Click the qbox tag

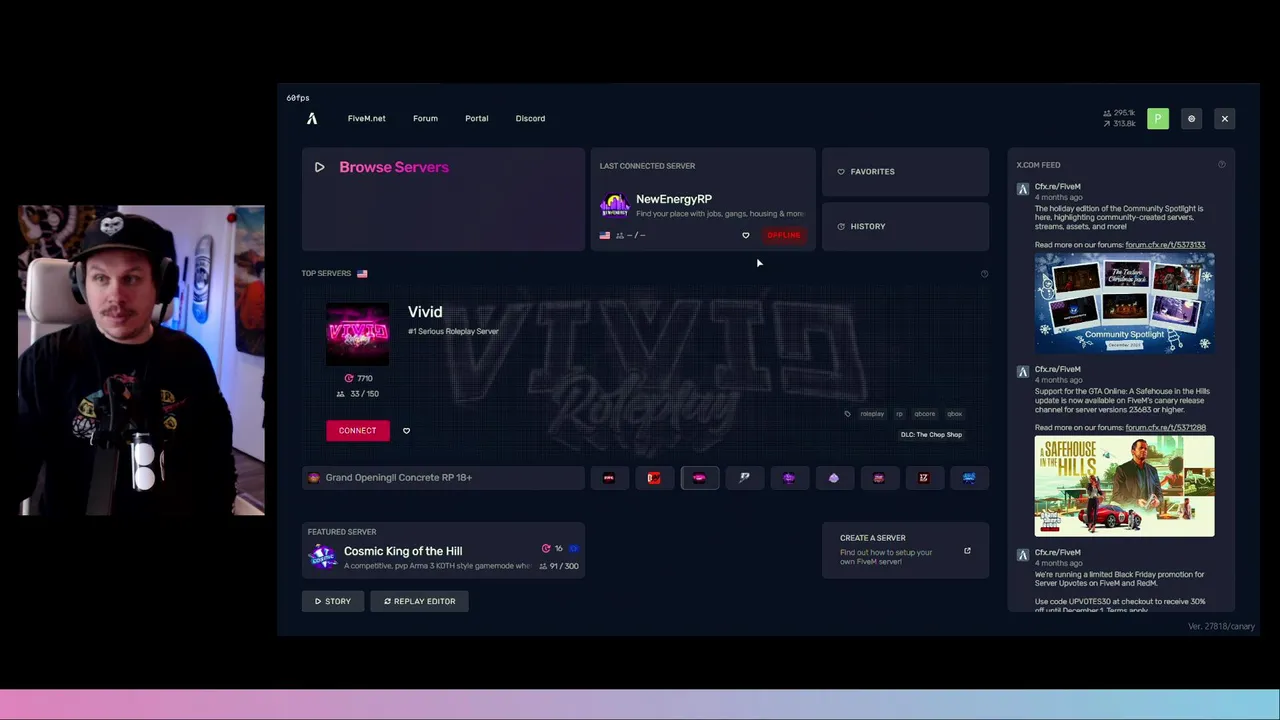pyautogui.click(x=954, y=414)
